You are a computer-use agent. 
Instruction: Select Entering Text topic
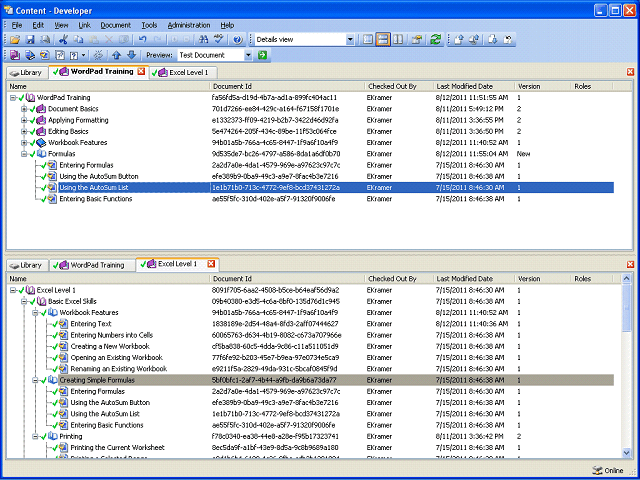pos(91,324)
